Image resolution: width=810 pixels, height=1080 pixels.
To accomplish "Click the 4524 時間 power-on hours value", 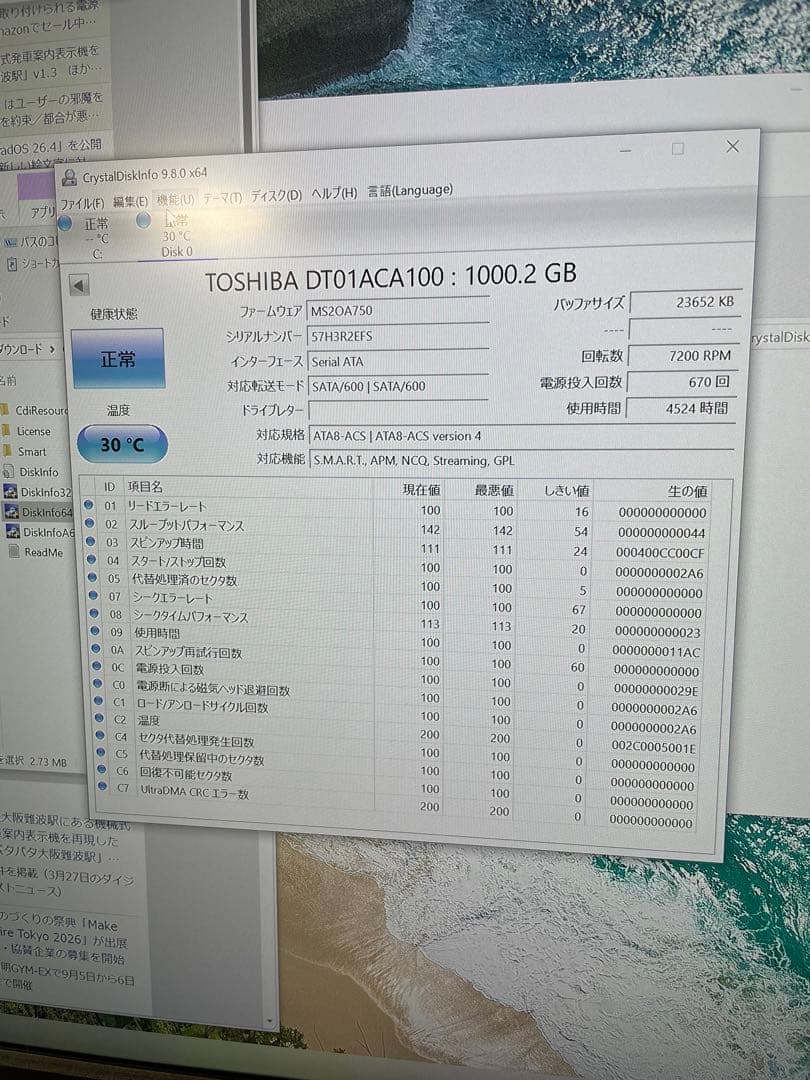I will point(681,408).
